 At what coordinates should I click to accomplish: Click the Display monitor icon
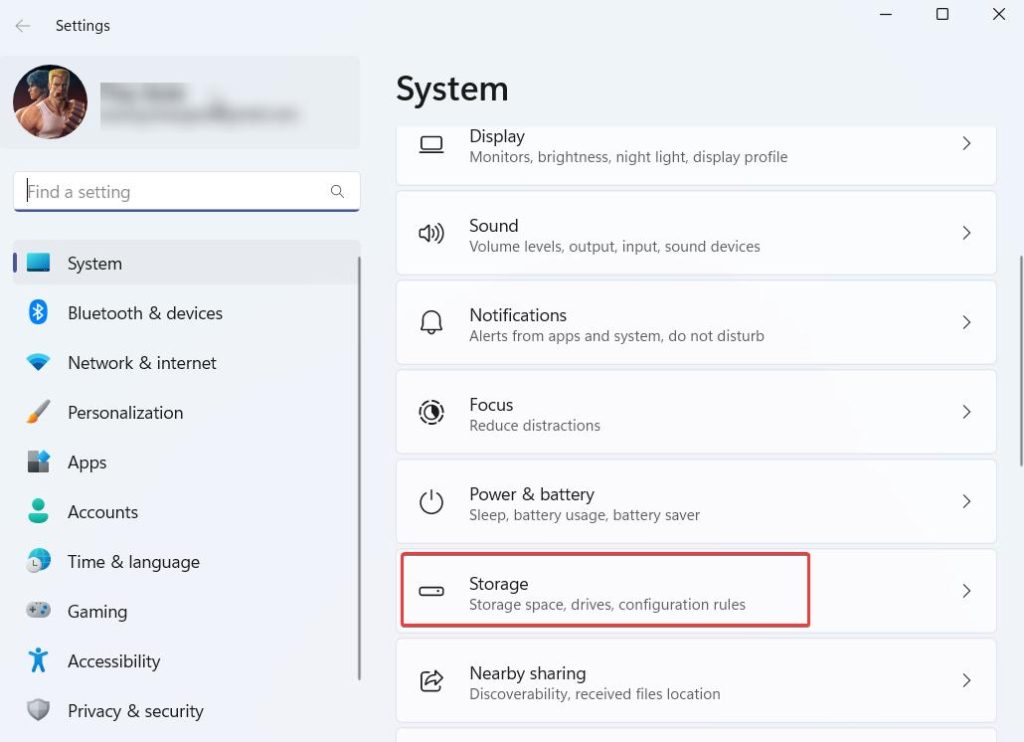431,145
